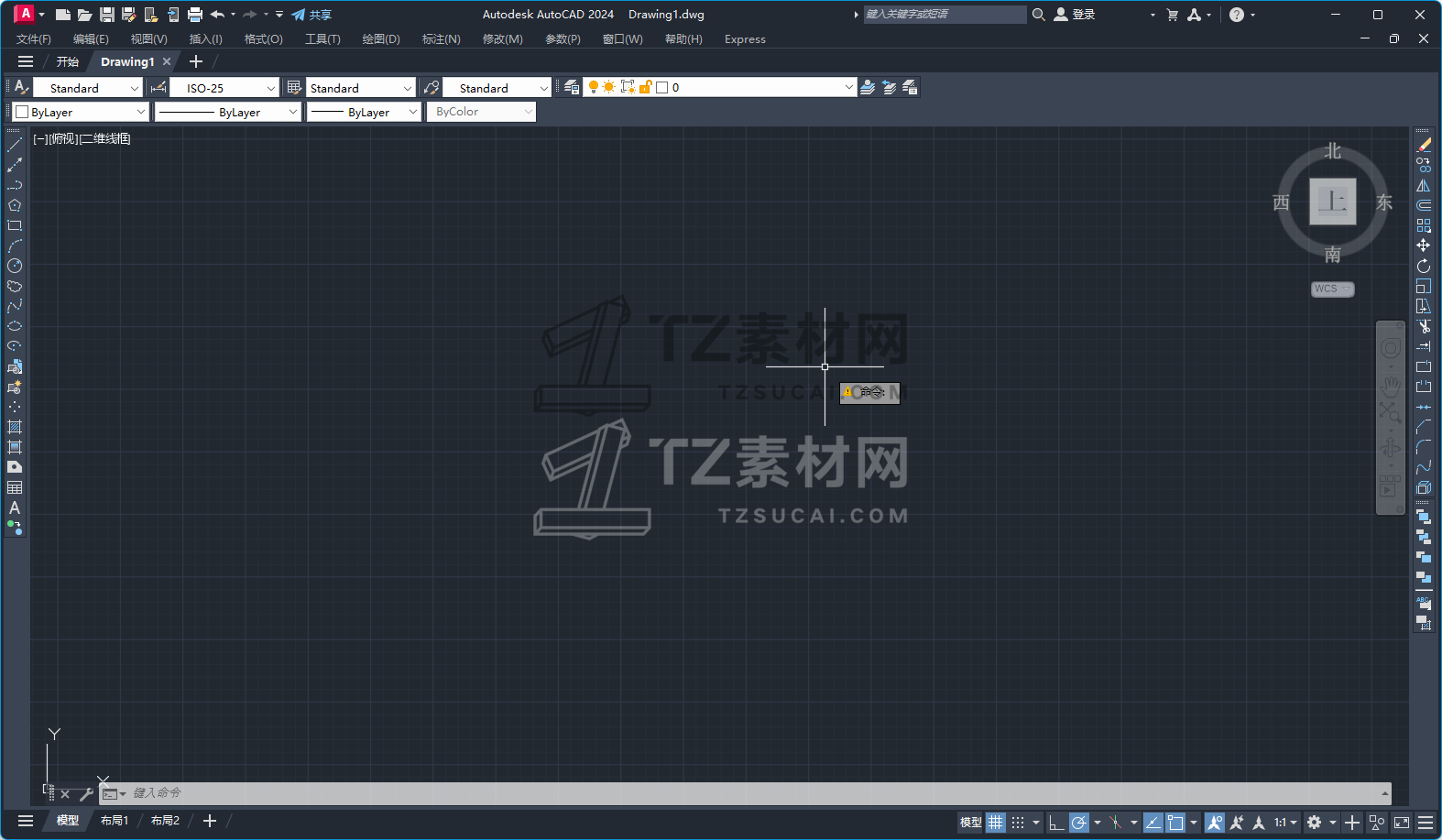
Task: Select the Arc draw tool
Action: [15, 245]
